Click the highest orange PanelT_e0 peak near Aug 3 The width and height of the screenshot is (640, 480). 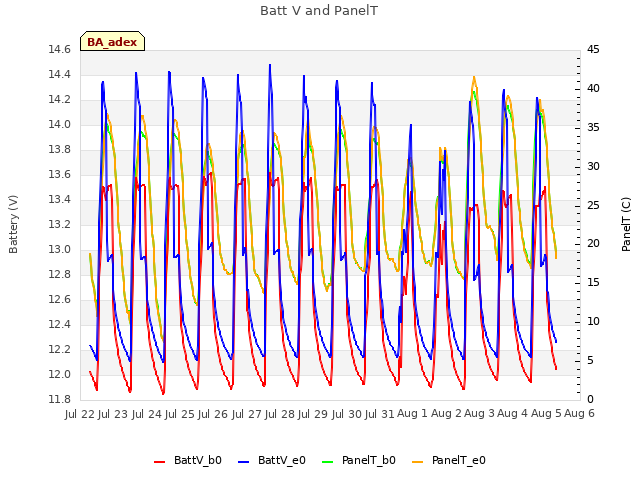(x=474, y=77)
